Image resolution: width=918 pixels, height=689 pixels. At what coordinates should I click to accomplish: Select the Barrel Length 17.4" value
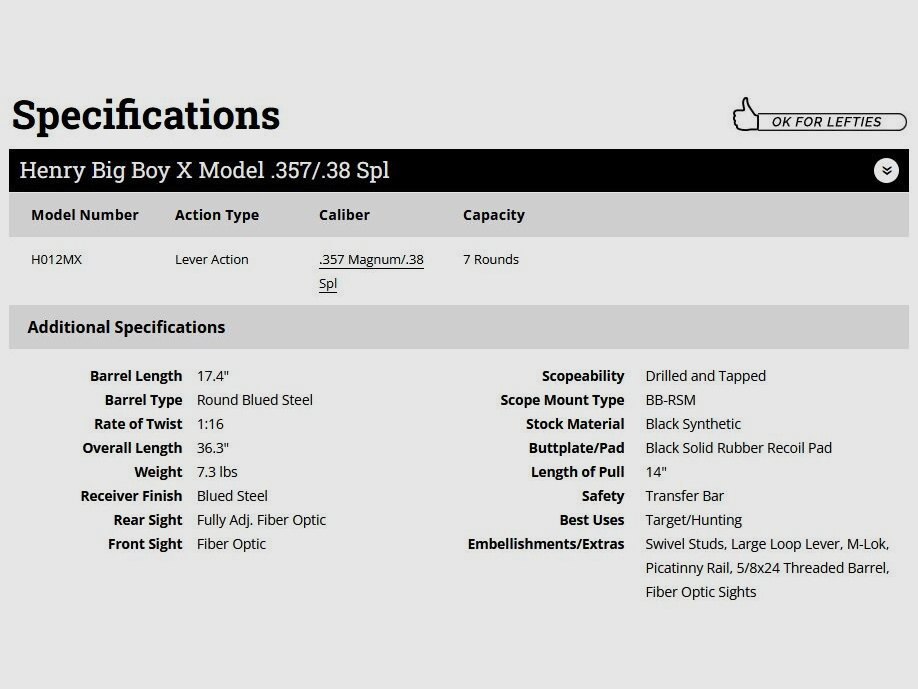(213, 376)
